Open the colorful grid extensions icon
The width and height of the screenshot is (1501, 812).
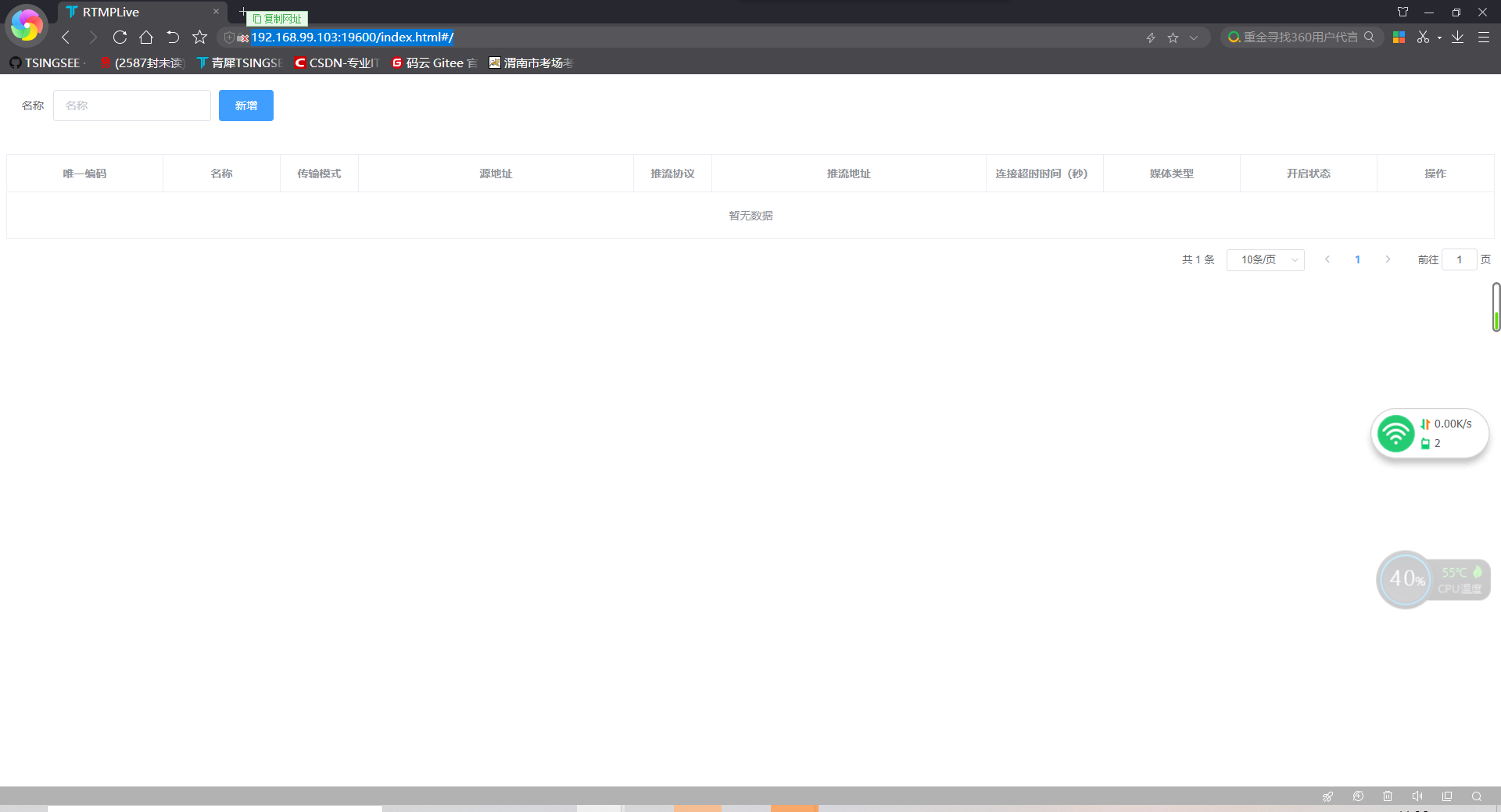[x=1399, y=37]
